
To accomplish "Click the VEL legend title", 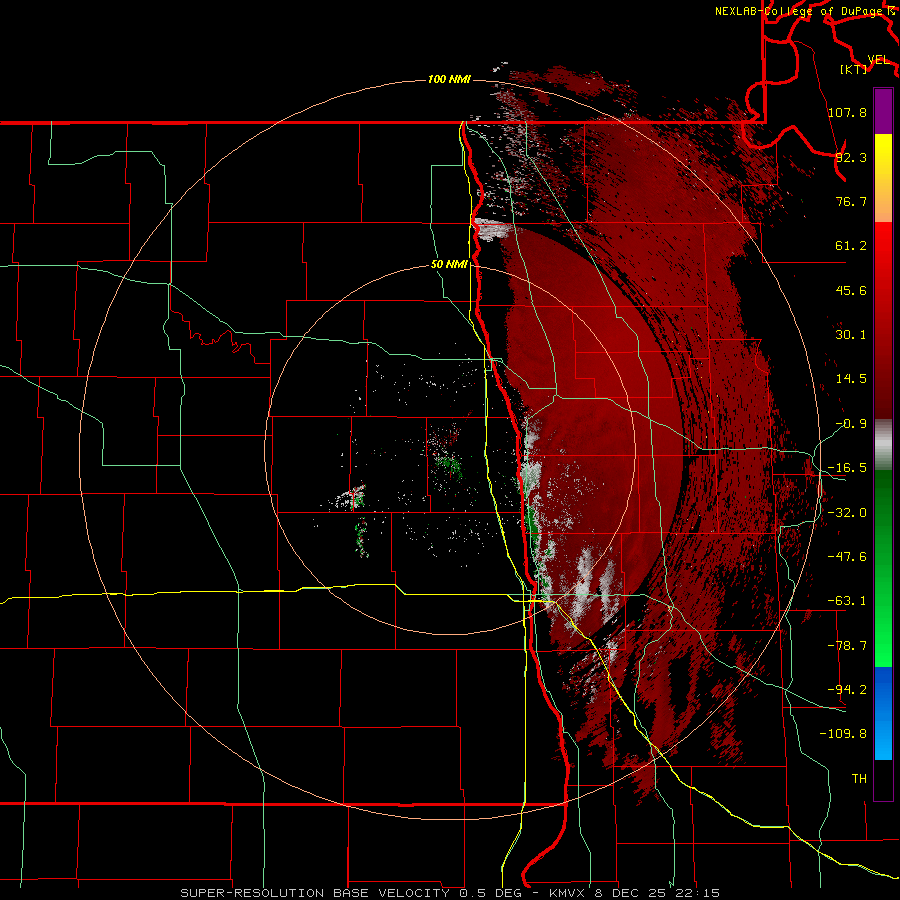I will 879,60.
